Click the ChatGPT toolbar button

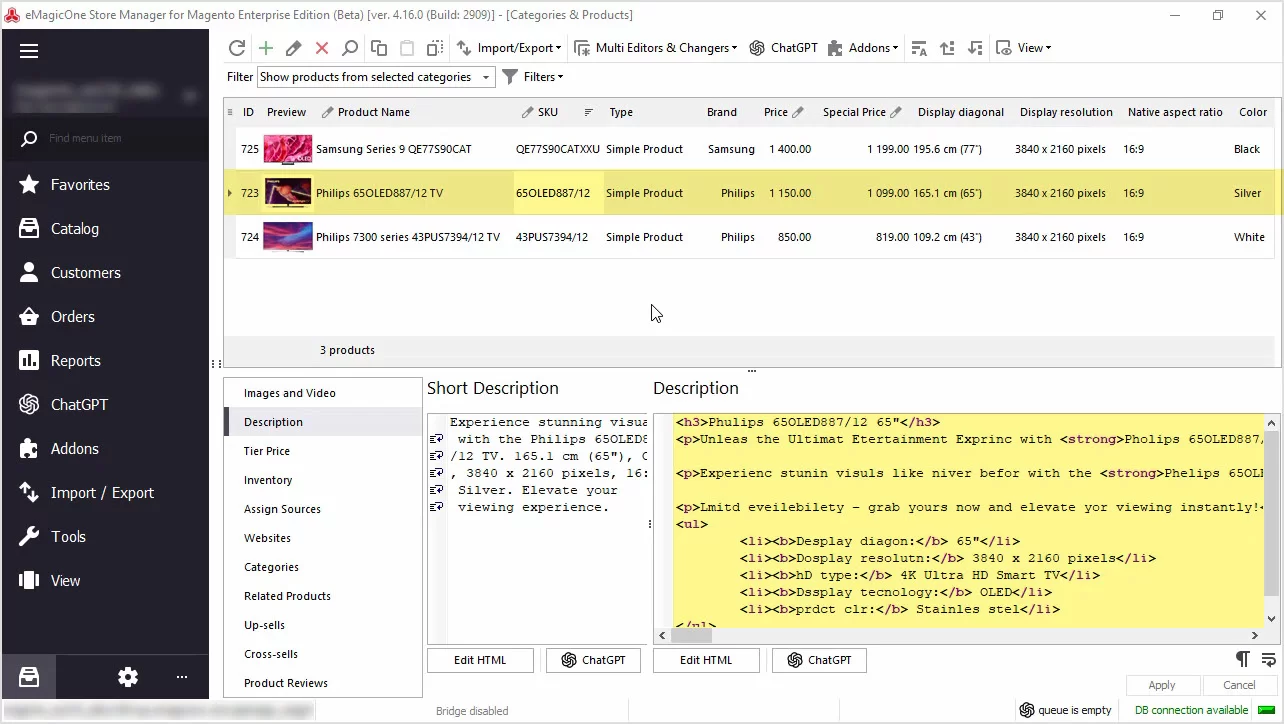tap(784, 48)
